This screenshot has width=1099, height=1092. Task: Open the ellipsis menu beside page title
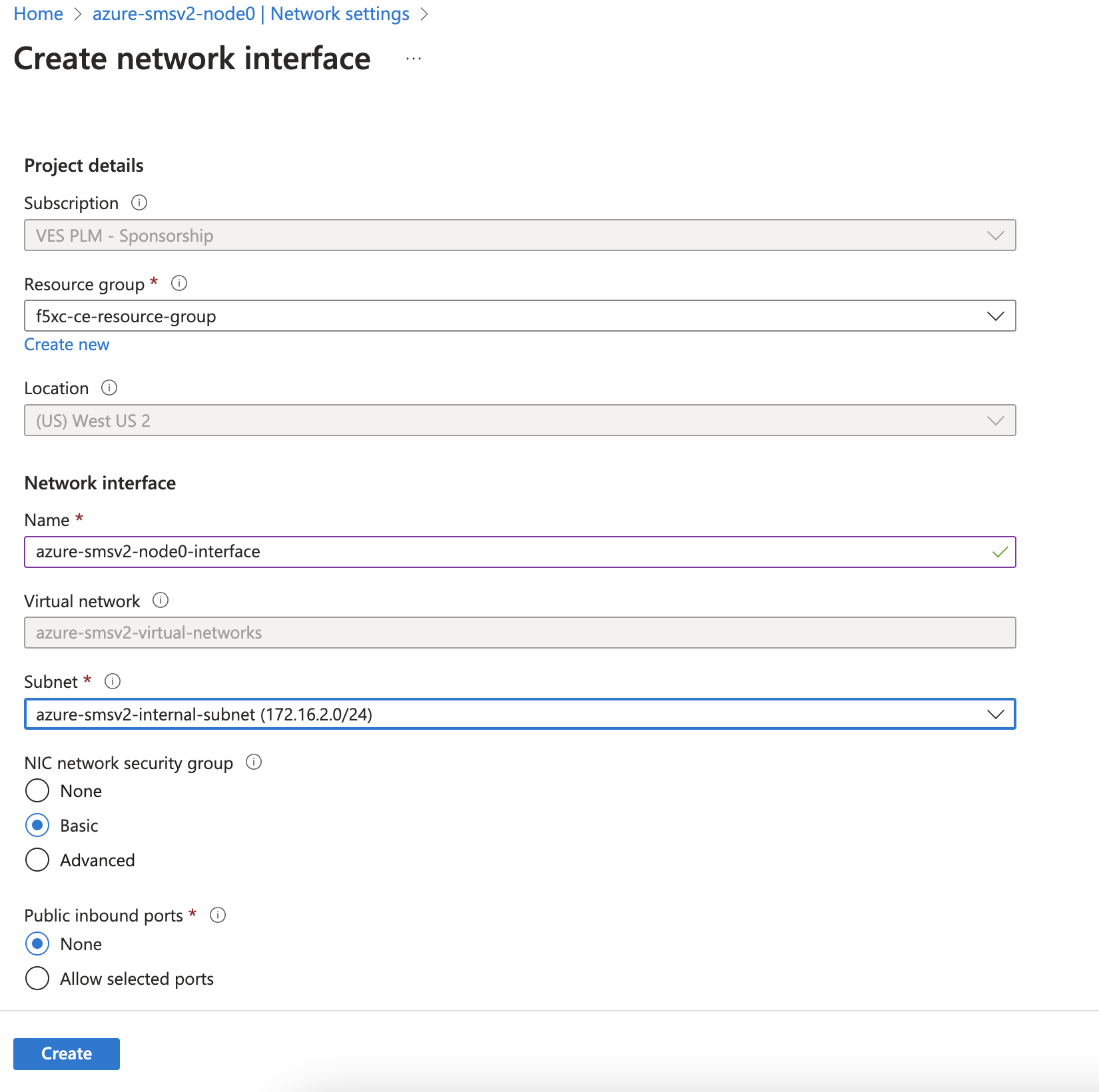(414, 59)
